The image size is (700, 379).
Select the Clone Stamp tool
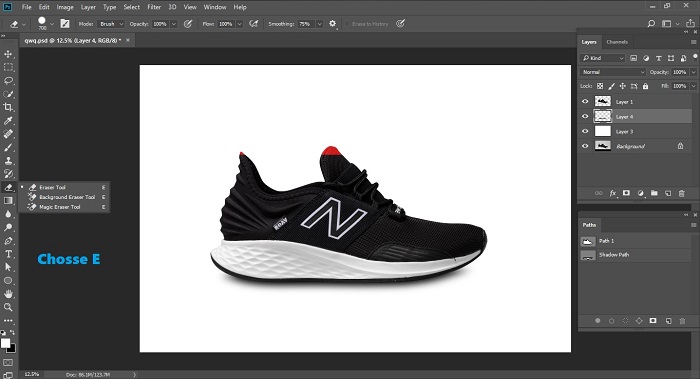[x=8, y=161]
